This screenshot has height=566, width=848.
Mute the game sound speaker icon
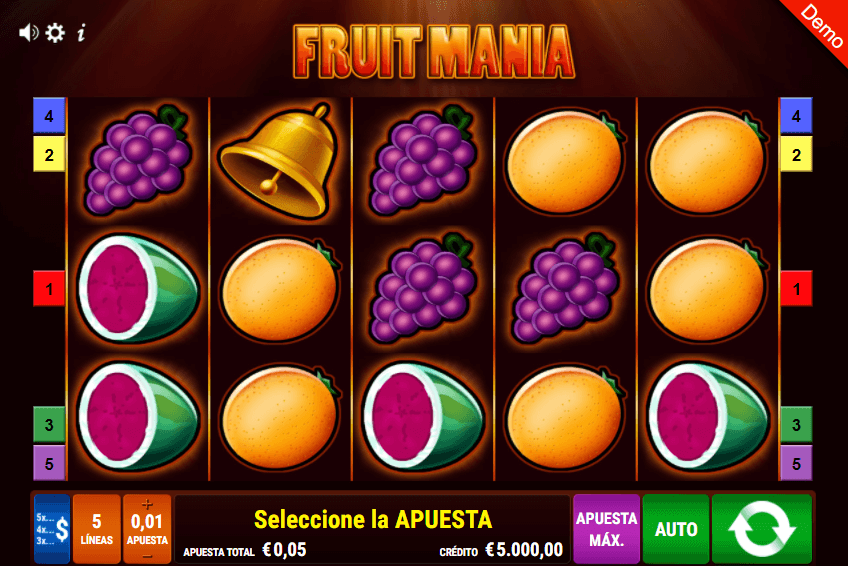29,33
